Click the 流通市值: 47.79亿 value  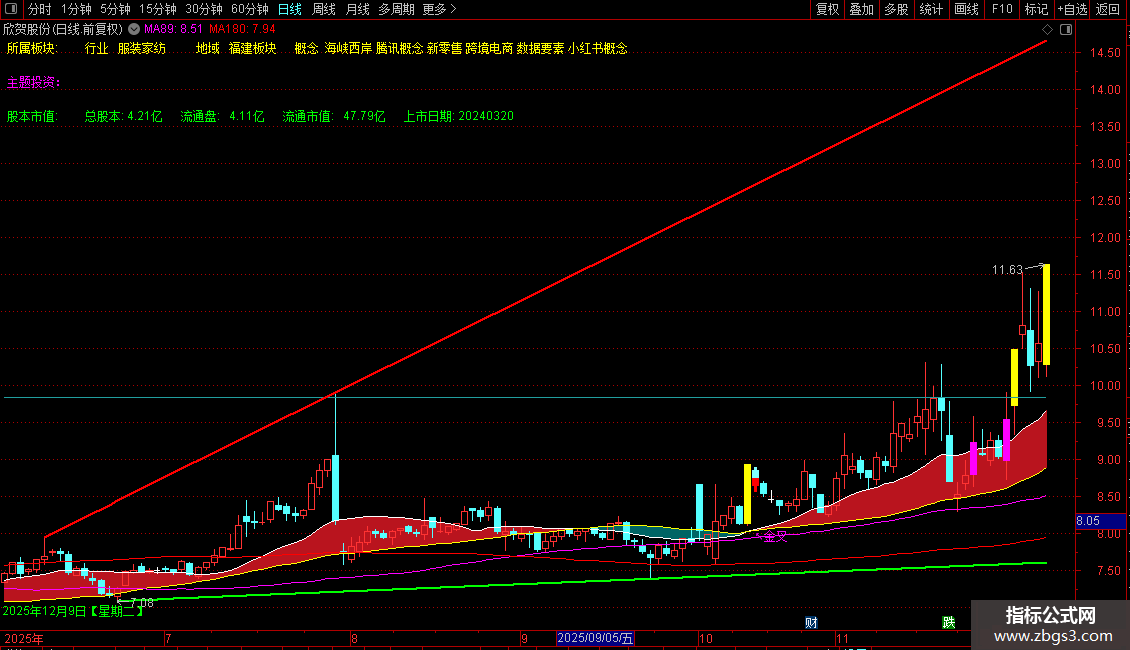pyautogui.click(x=334, y=116)
